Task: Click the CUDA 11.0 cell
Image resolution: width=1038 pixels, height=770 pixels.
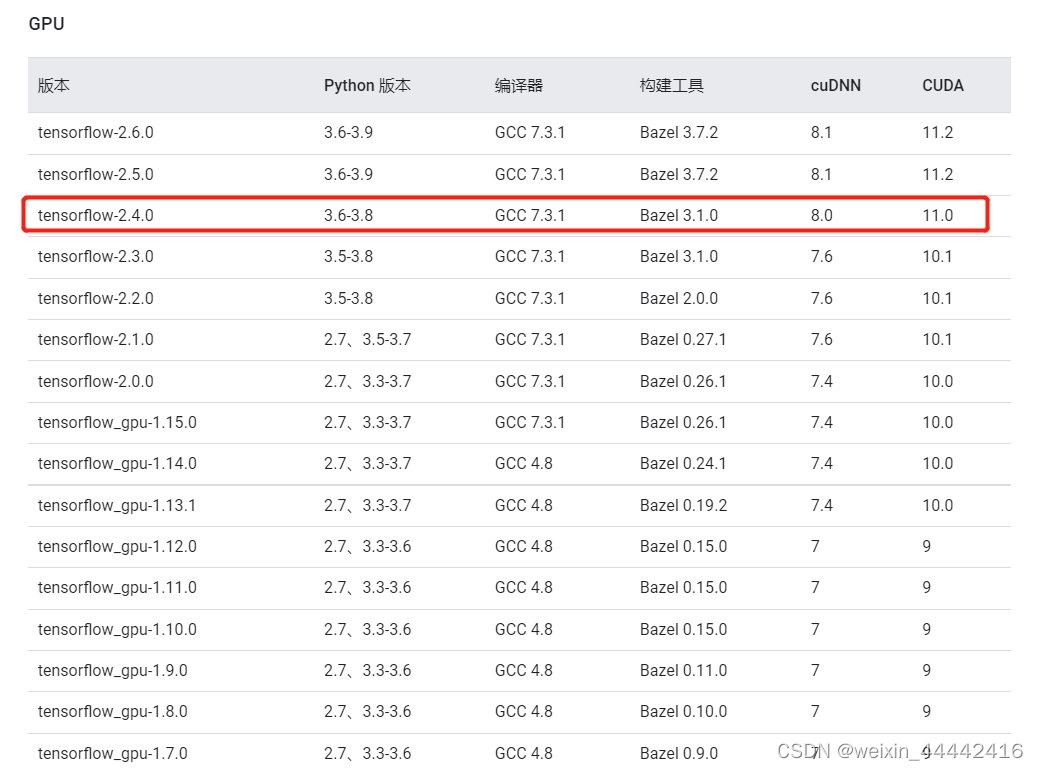Action: pos(938,215)
